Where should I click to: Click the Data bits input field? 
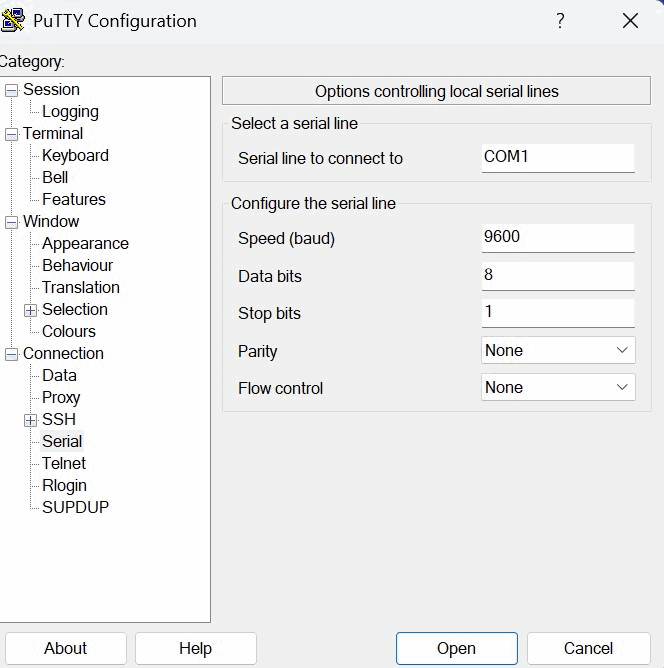pos(558,276)
